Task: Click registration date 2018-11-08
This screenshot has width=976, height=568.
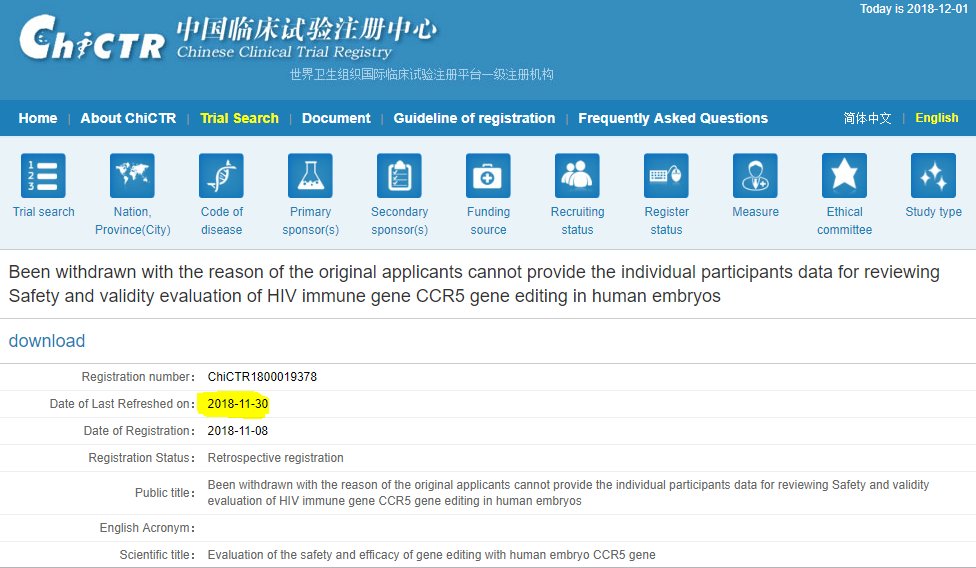Action: [238, 431]
